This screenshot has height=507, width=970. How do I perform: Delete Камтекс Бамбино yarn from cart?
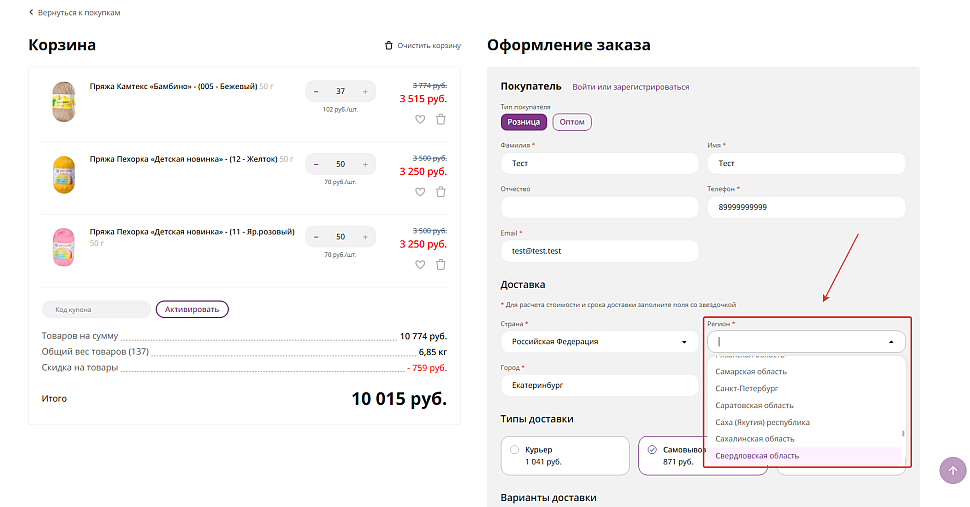(x=441, y=120)
